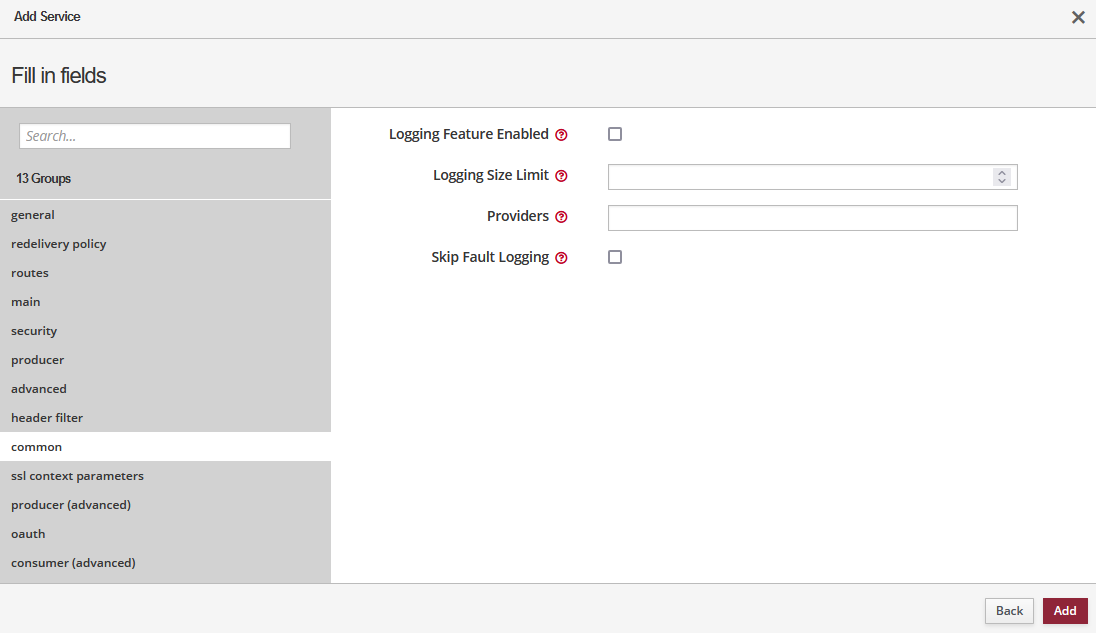Enable the Logging Feature Enabled checkbox
This screenshot has height=633, width=1096.
coord(615,134)
